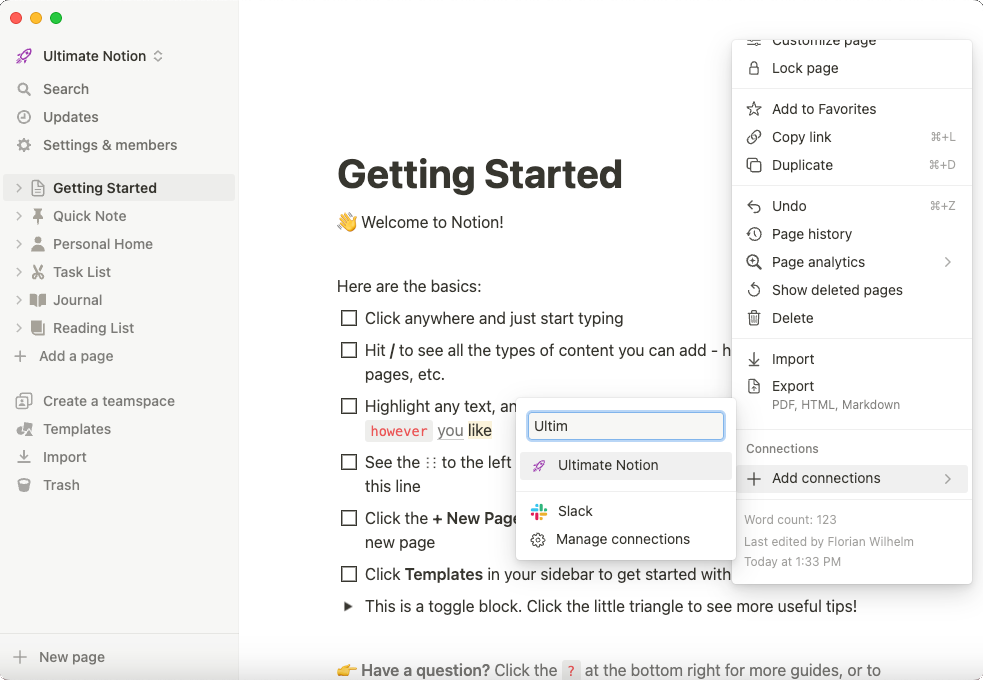This screenshot has width=983, height=680.
Task: Click the 'Connections' section label
Action: (x=782, y=449)
